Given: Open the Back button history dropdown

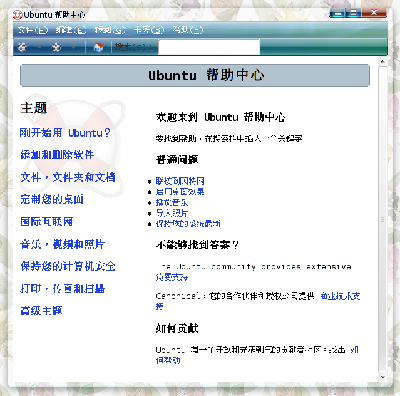Looking at the screenshot, I should coord(39,48).
